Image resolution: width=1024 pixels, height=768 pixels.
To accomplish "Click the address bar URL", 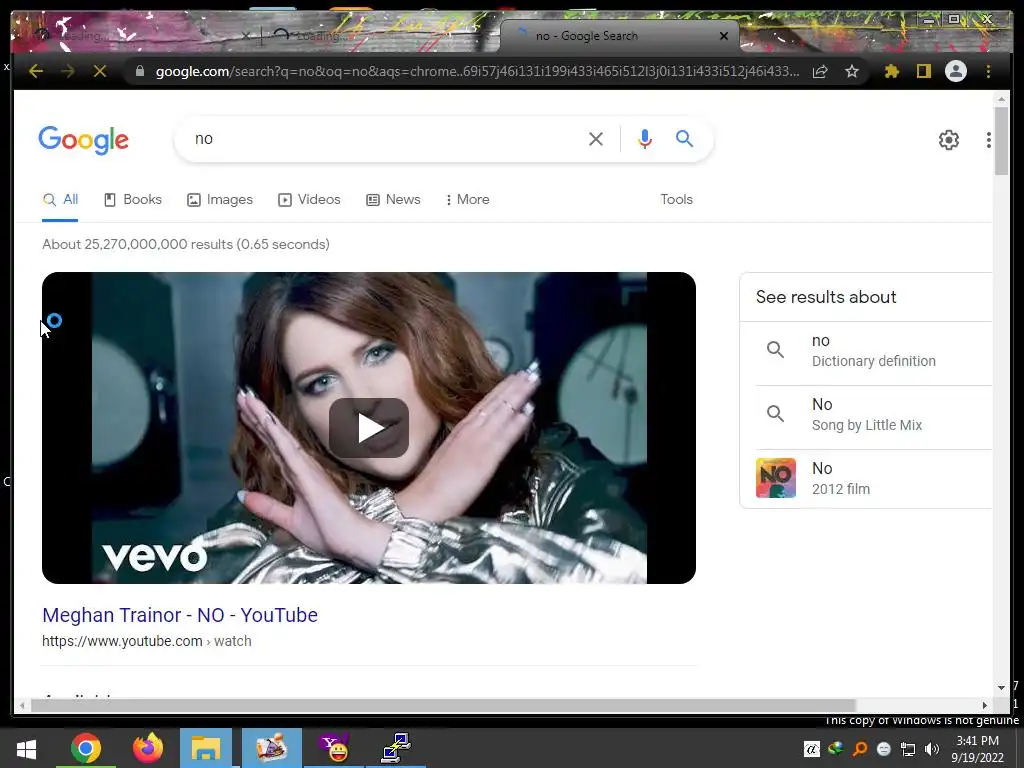I will [x=477, y=71].
